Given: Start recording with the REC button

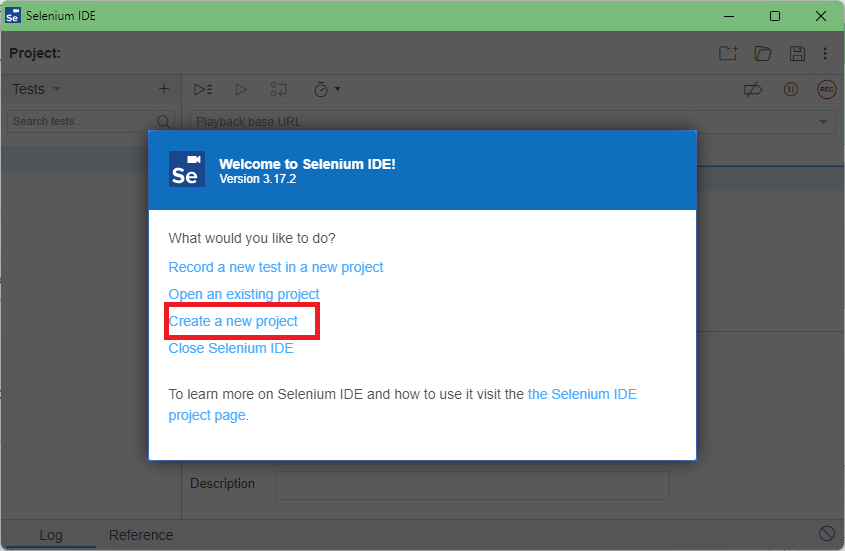Looking at the screenshot, I should pyautogui.click(x=827, y=89).
